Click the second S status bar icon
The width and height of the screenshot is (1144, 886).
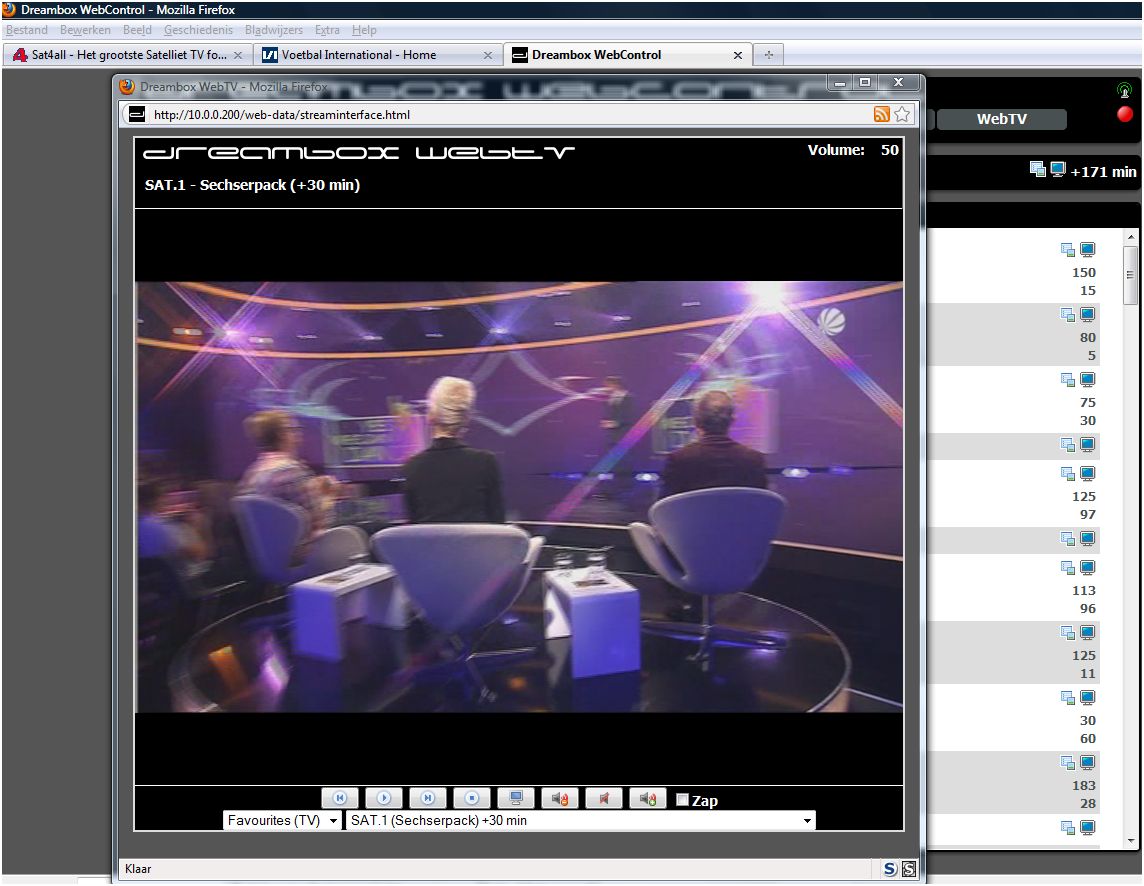pyautogui.click(x=908, y=868)
